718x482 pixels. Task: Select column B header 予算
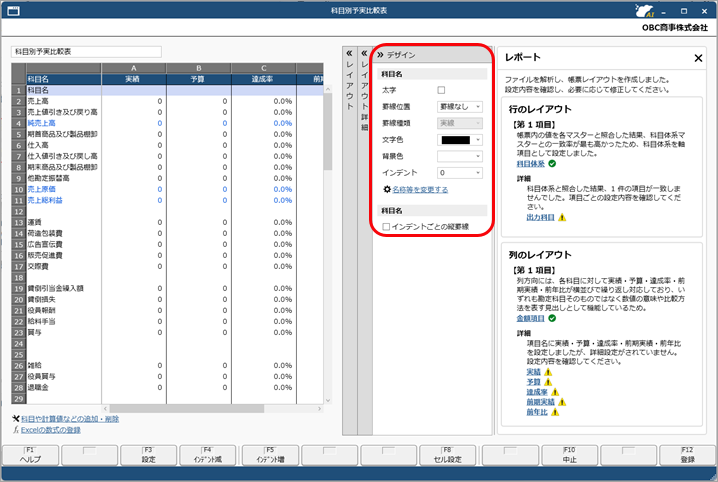[x=198, y=79]
